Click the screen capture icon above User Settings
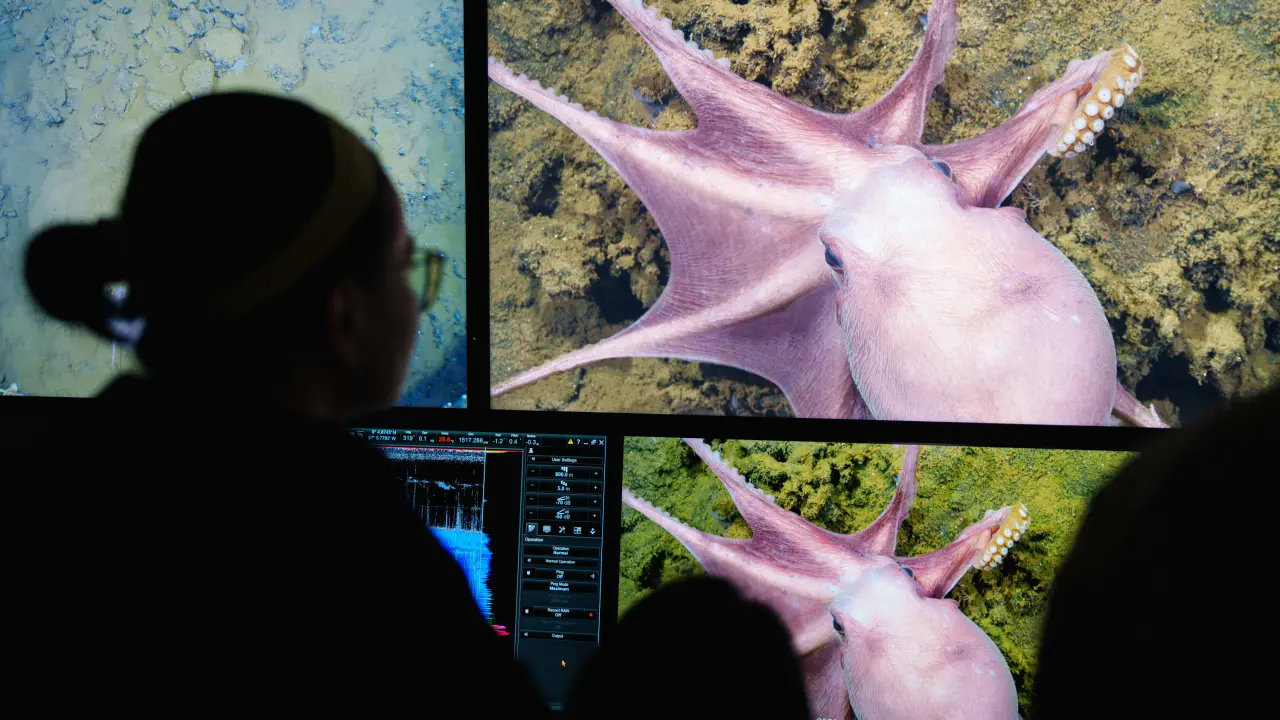 click(x=530, y=451)
